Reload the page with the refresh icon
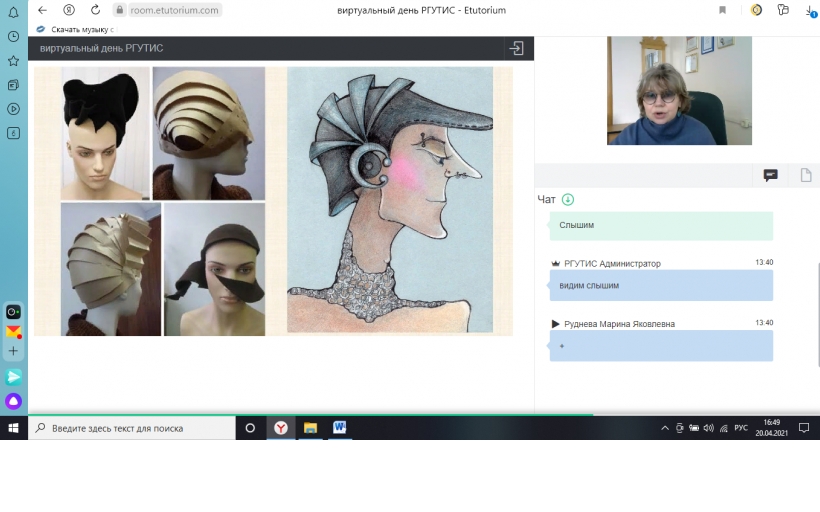 95,10
